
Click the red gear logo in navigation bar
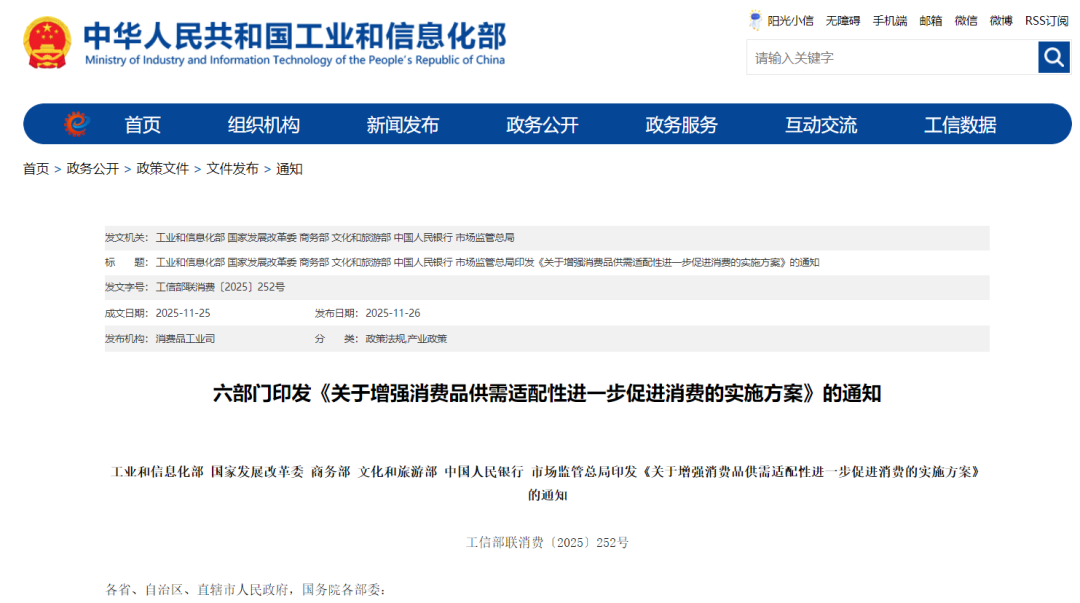click(x=76, y=124)
